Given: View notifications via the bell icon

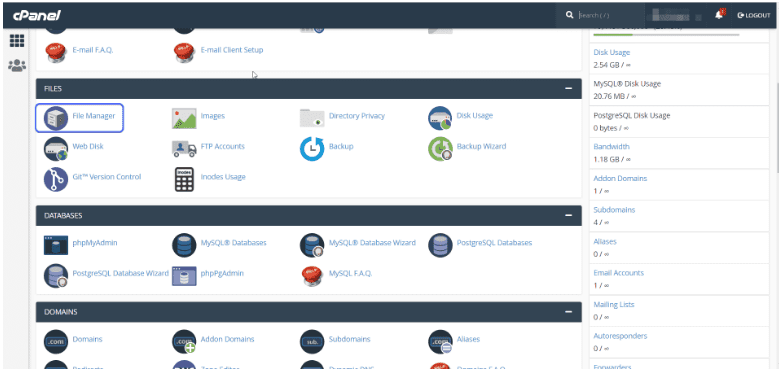Looking at the screenshot, I should pyautogui.click(x=719, y=15).
